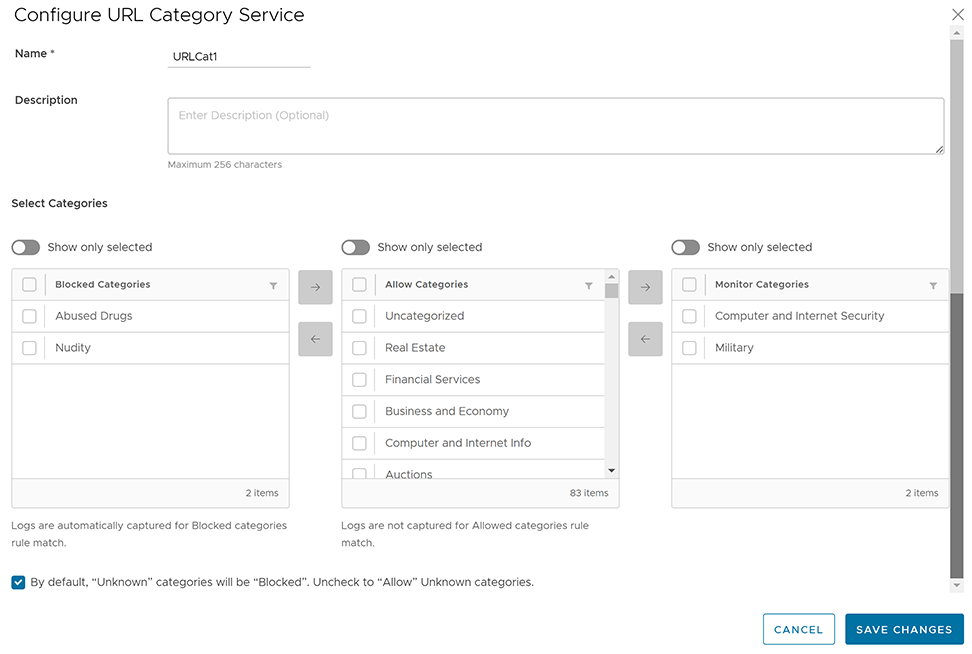The height and width of the screenshot is (654, 972).
Task: Open filter icon in Monitor Categories header
Action: [933, 286]
